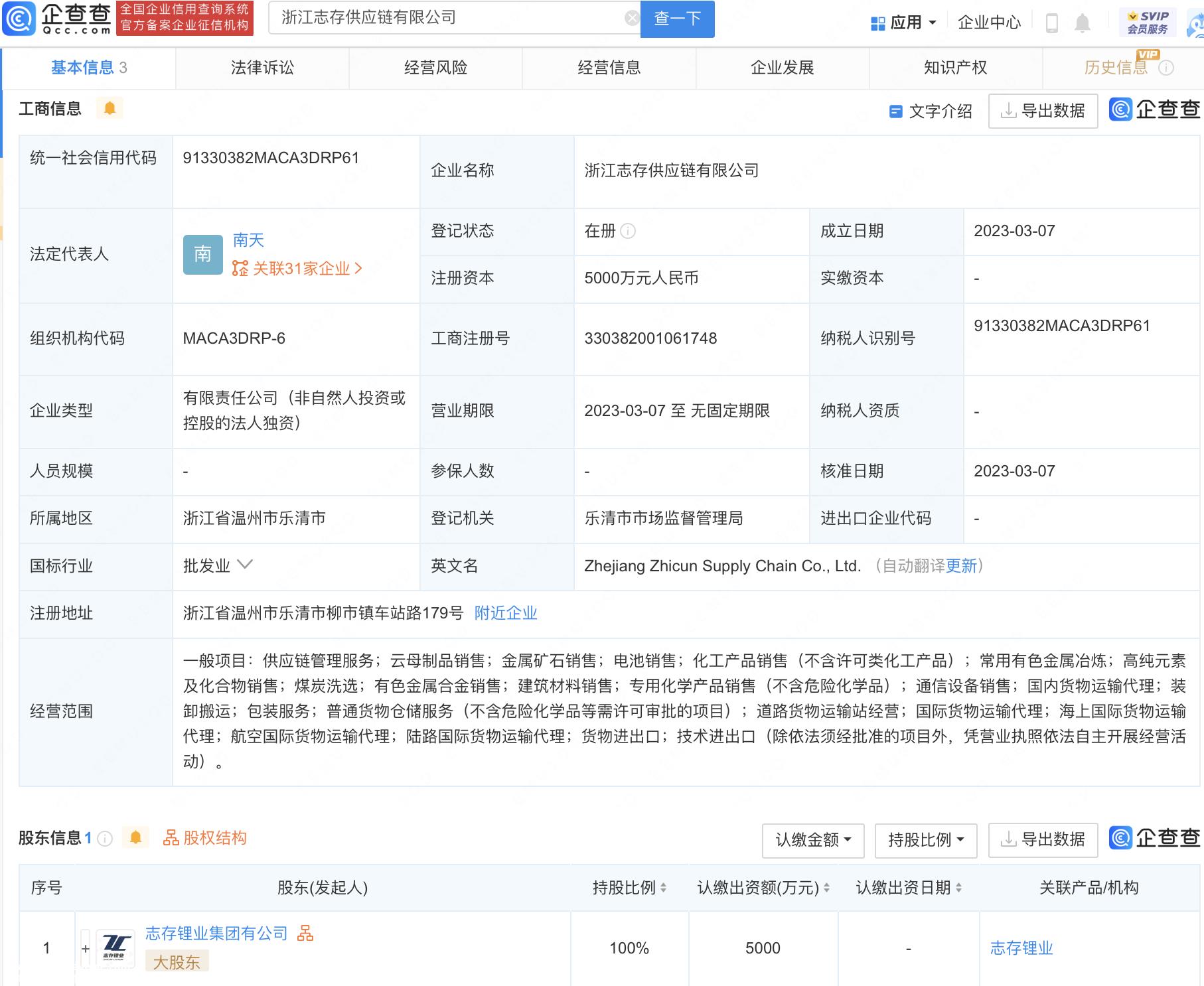
Task: Click 导出数据 in 股东信息 section
Action: [1043, 840]
